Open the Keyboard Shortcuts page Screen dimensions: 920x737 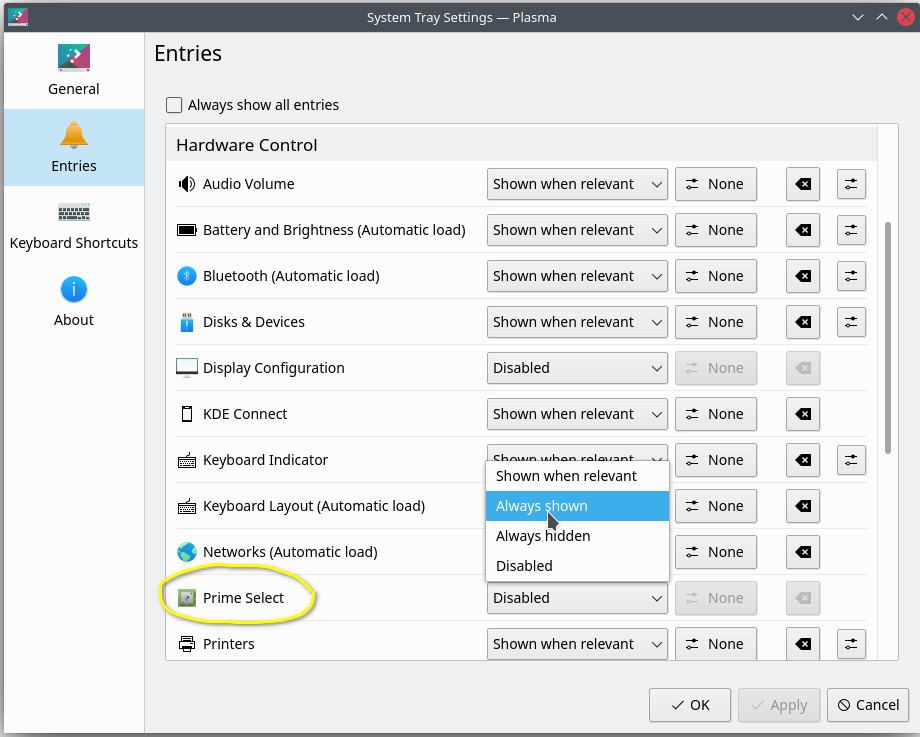coord(74,225)
